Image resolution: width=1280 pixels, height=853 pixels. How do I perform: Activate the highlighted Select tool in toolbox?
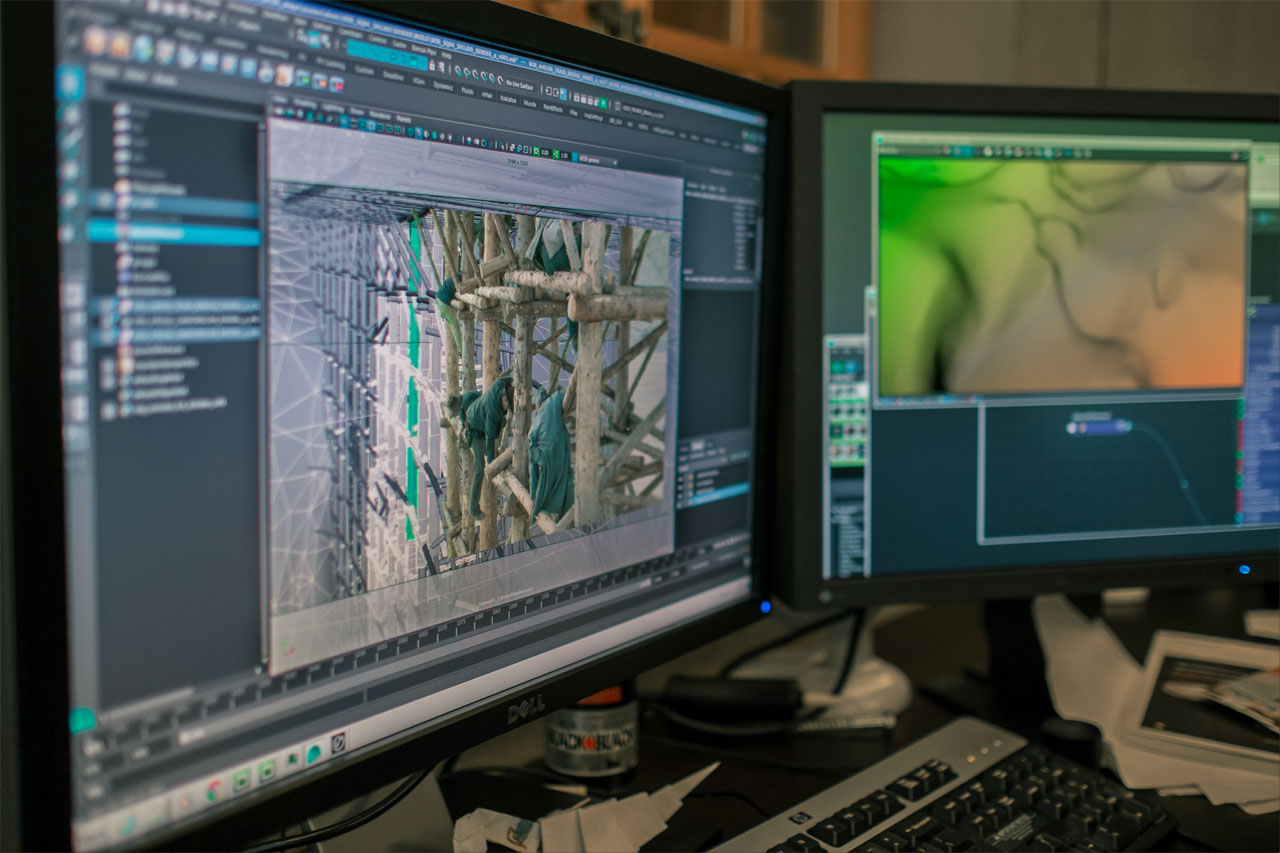click(70, 83)
